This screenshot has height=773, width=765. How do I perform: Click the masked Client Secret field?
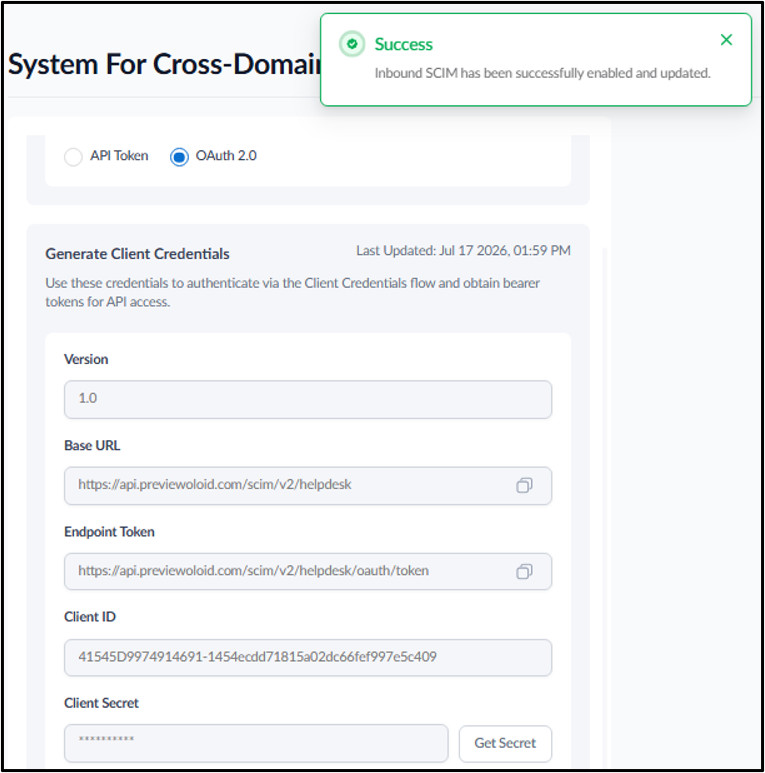tap(256, 743)
